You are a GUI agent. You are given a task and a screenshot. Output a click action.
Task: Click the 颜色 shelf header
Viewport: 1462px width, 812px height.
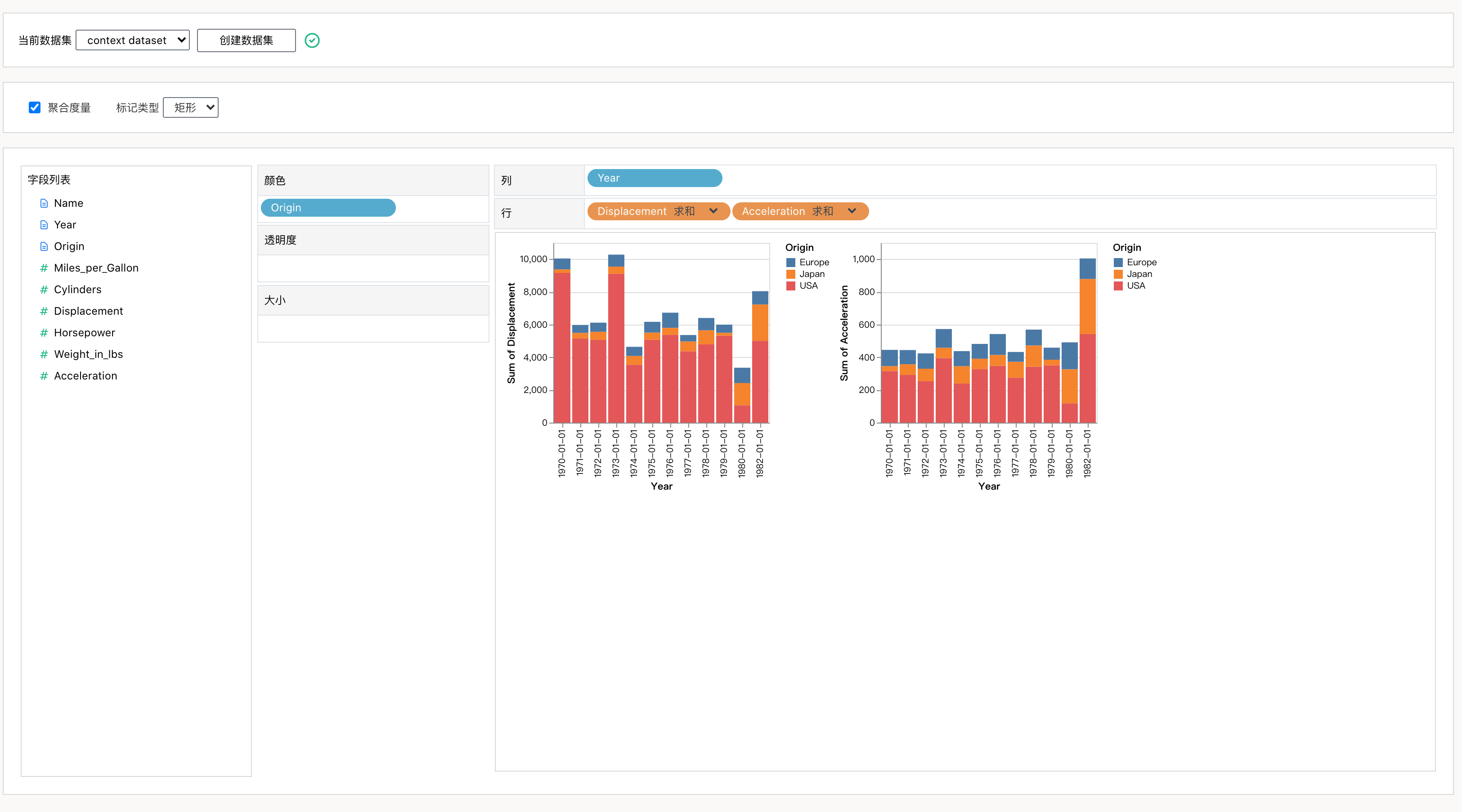click(x=373, y=180)
